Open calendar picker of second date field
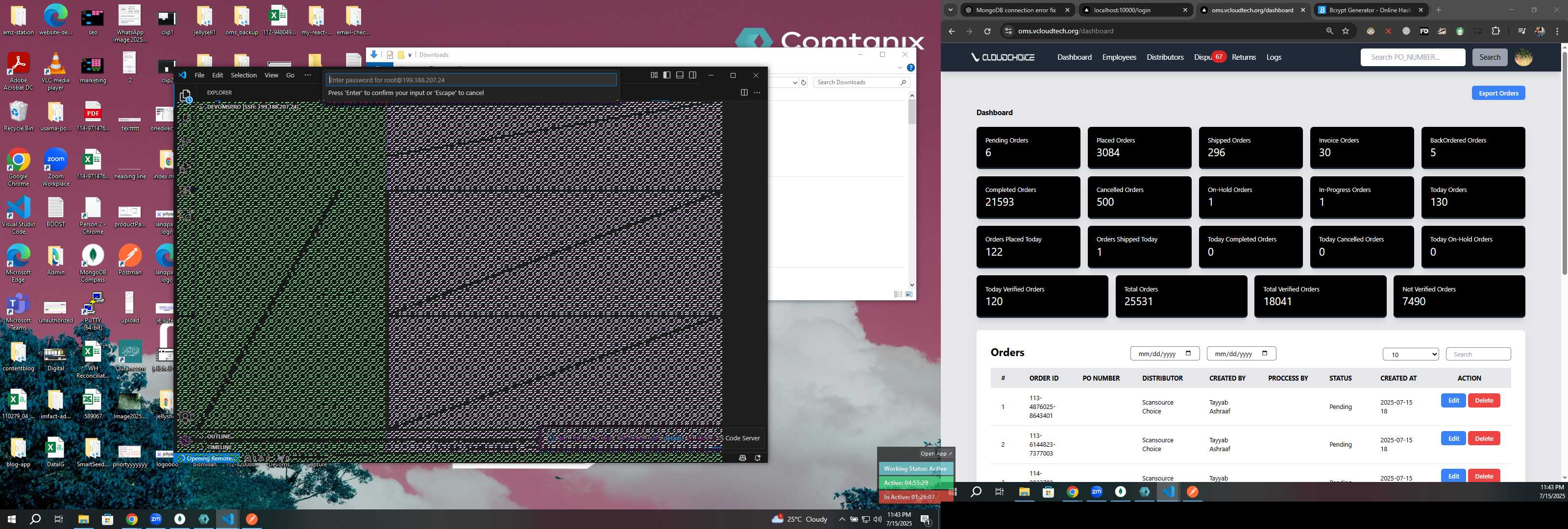The image size is (1568, 529). [x=1264, y=353]
